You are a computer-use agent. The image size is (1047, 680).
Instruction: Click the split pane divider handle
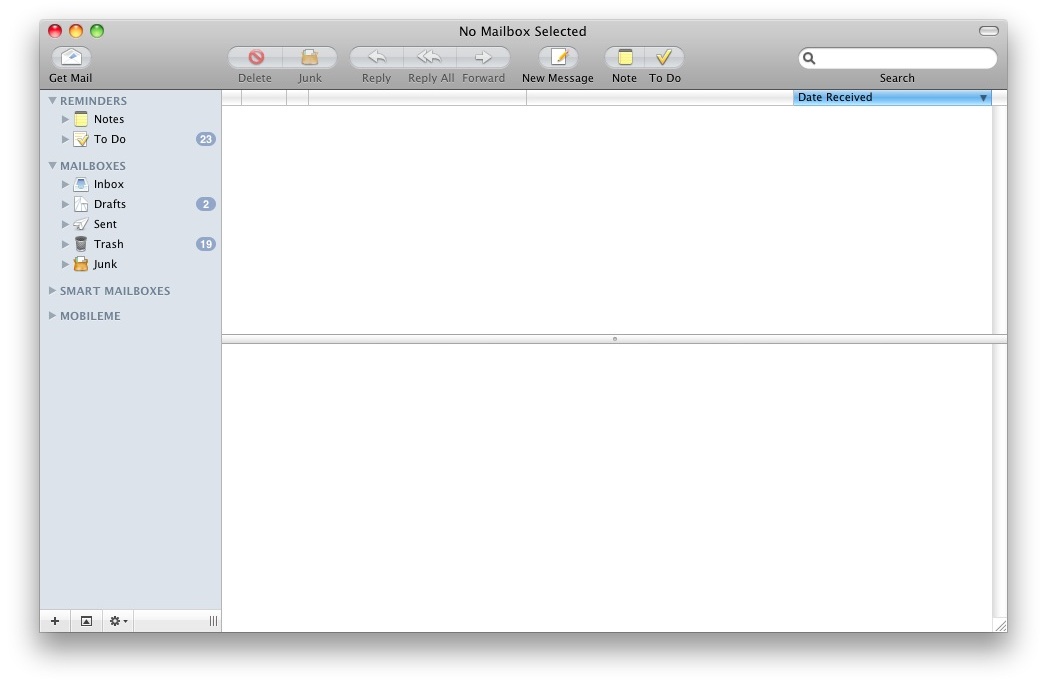(x=614, y=339)
